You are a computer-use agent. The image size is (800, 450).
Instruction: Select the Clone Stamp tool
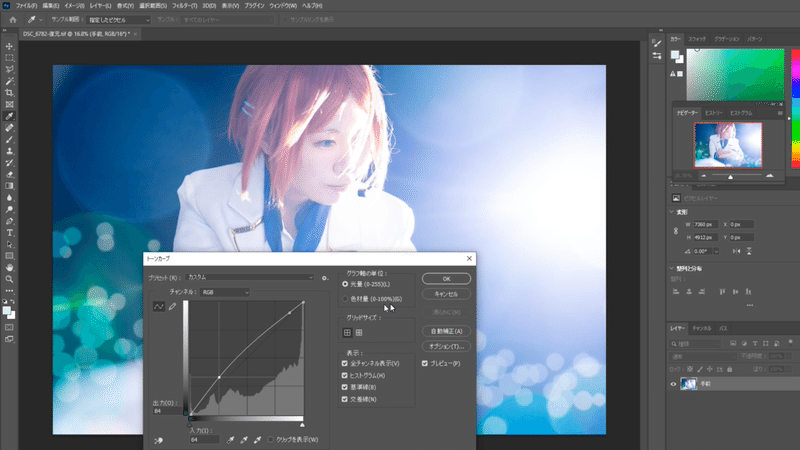point(9,151)
